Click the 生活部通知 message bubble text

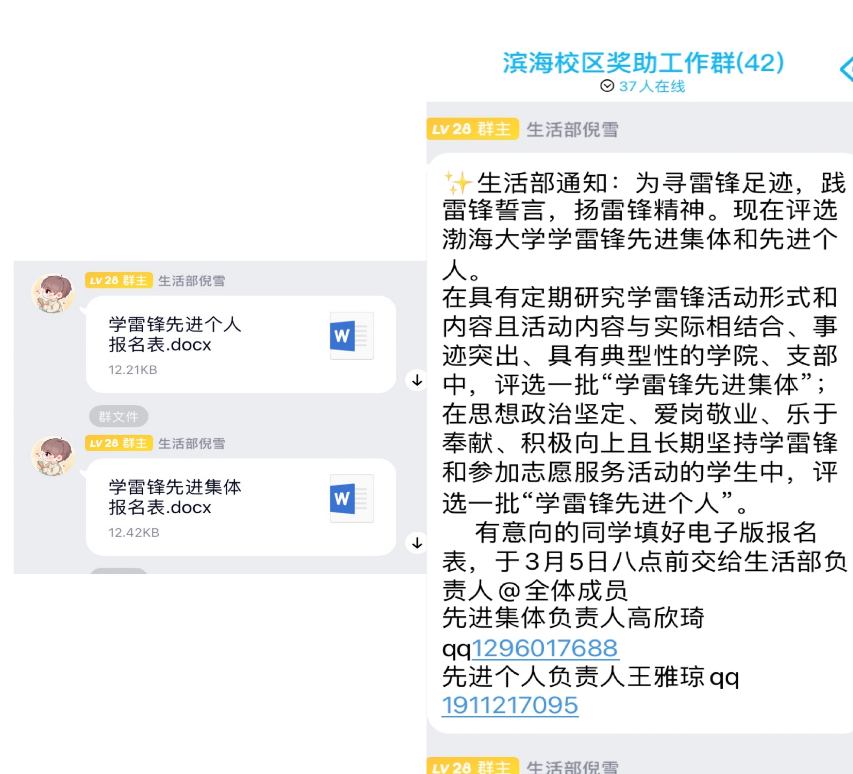coord(642,443)
